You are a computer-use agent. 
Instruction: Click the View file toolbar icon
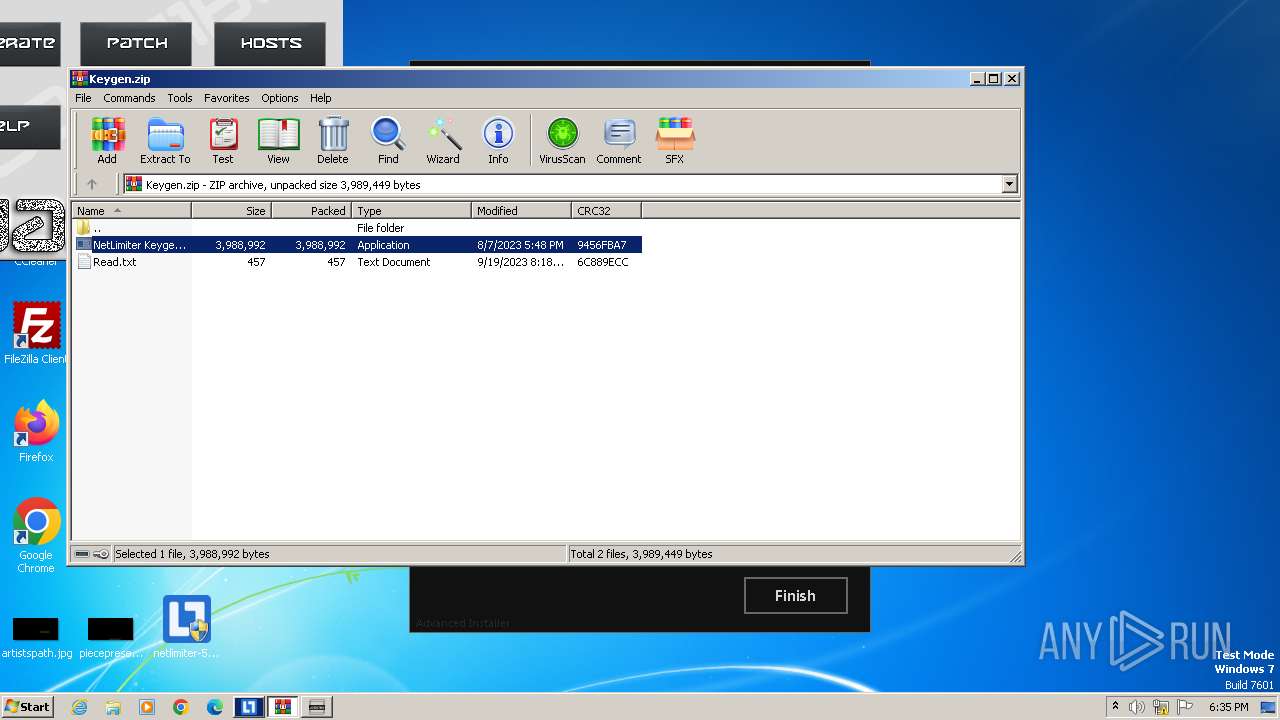click(x=278, y=140)
